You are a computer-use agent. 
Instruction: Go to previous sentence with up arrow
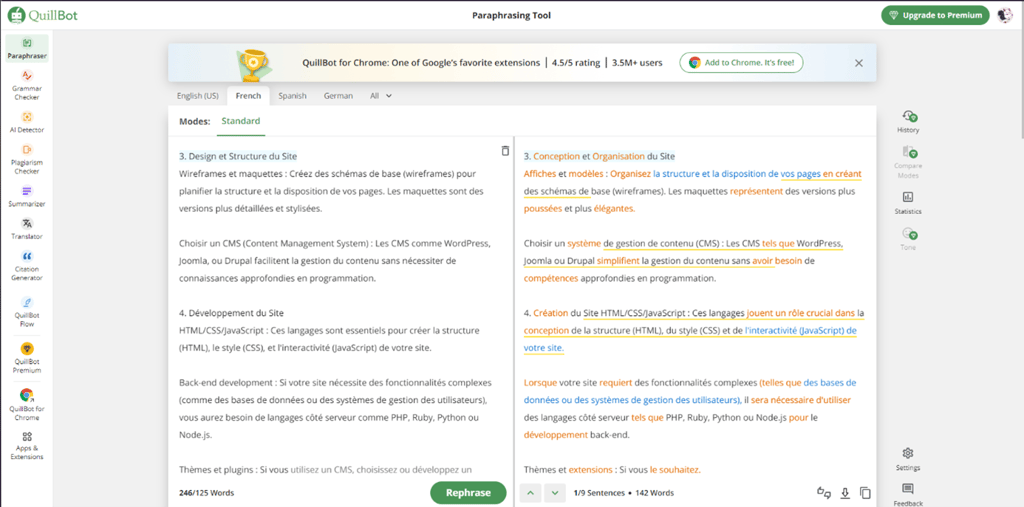pos(530,493)
